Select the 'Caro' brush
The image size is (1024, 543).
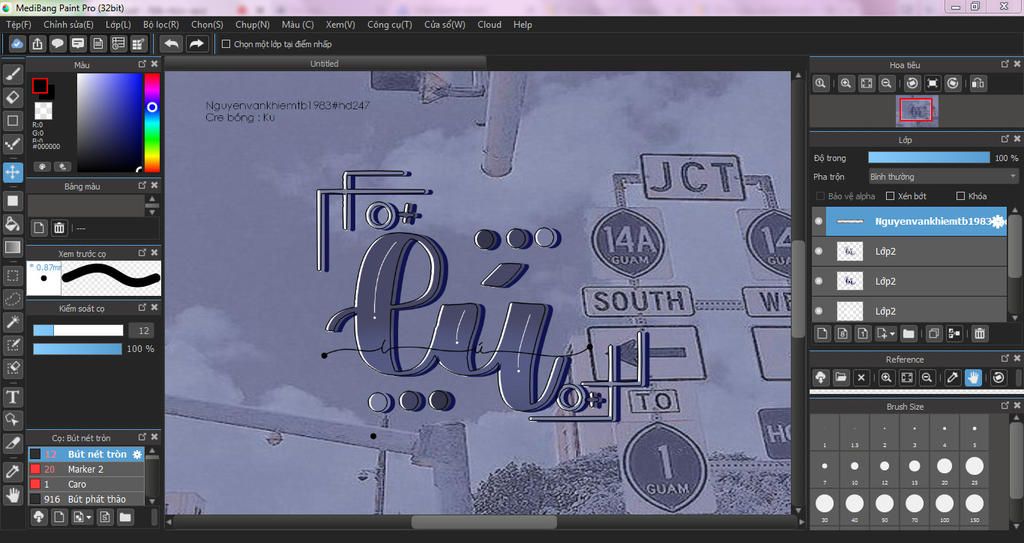(x=86, y=484)
